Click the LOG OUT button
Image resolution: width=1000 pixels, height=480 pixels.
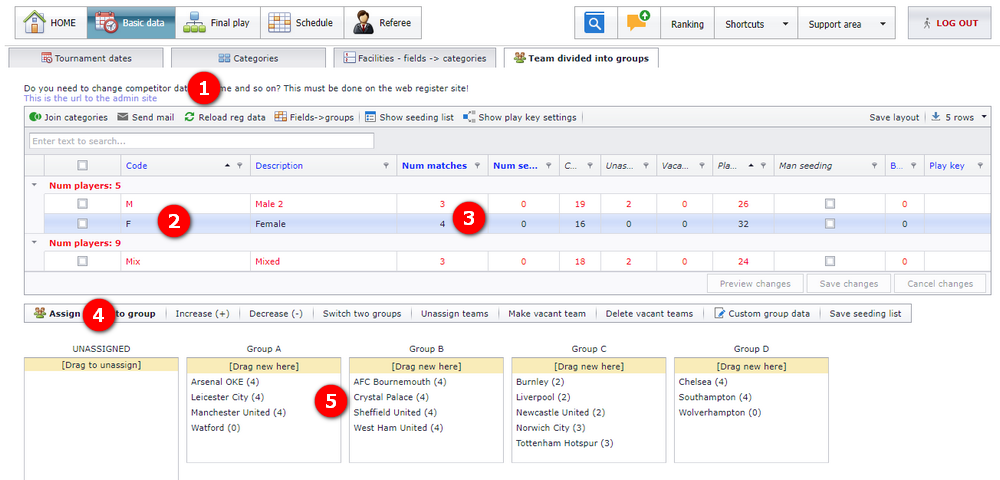click(951, 24)
